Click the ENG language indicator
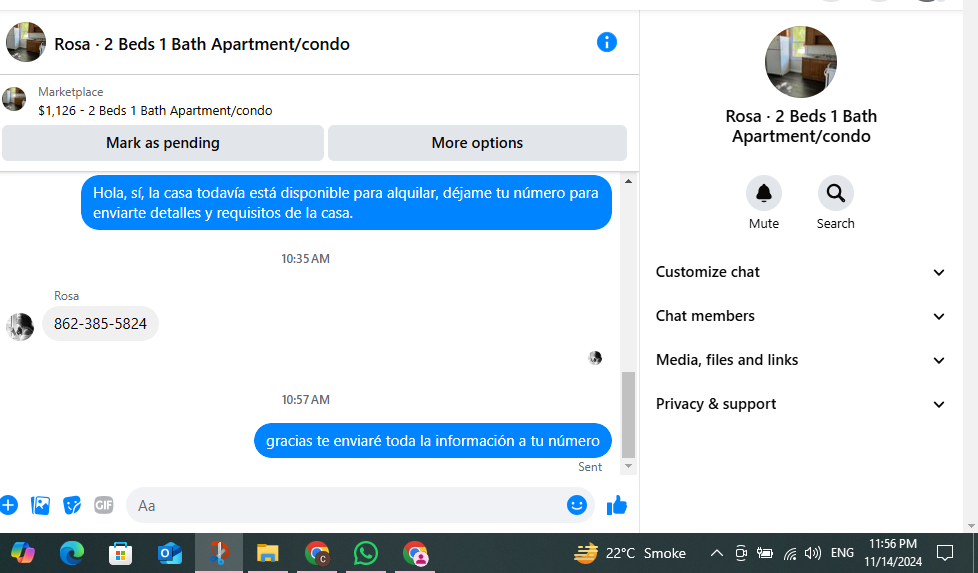 click(x=842, y=553)
